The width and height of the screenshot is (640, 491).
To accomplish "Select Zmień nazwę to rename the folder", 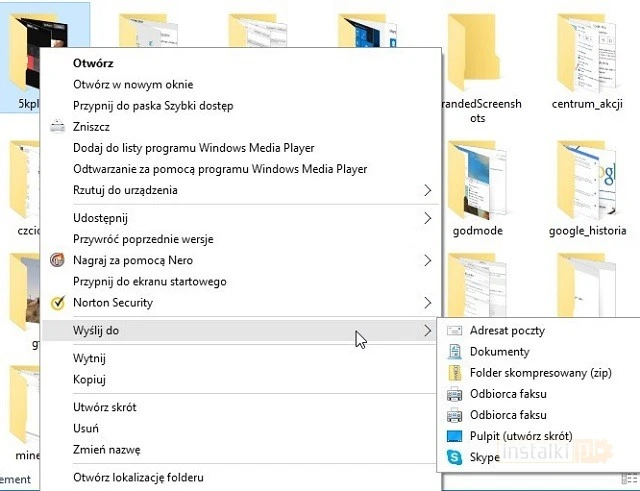I will [x=106, y=450].
